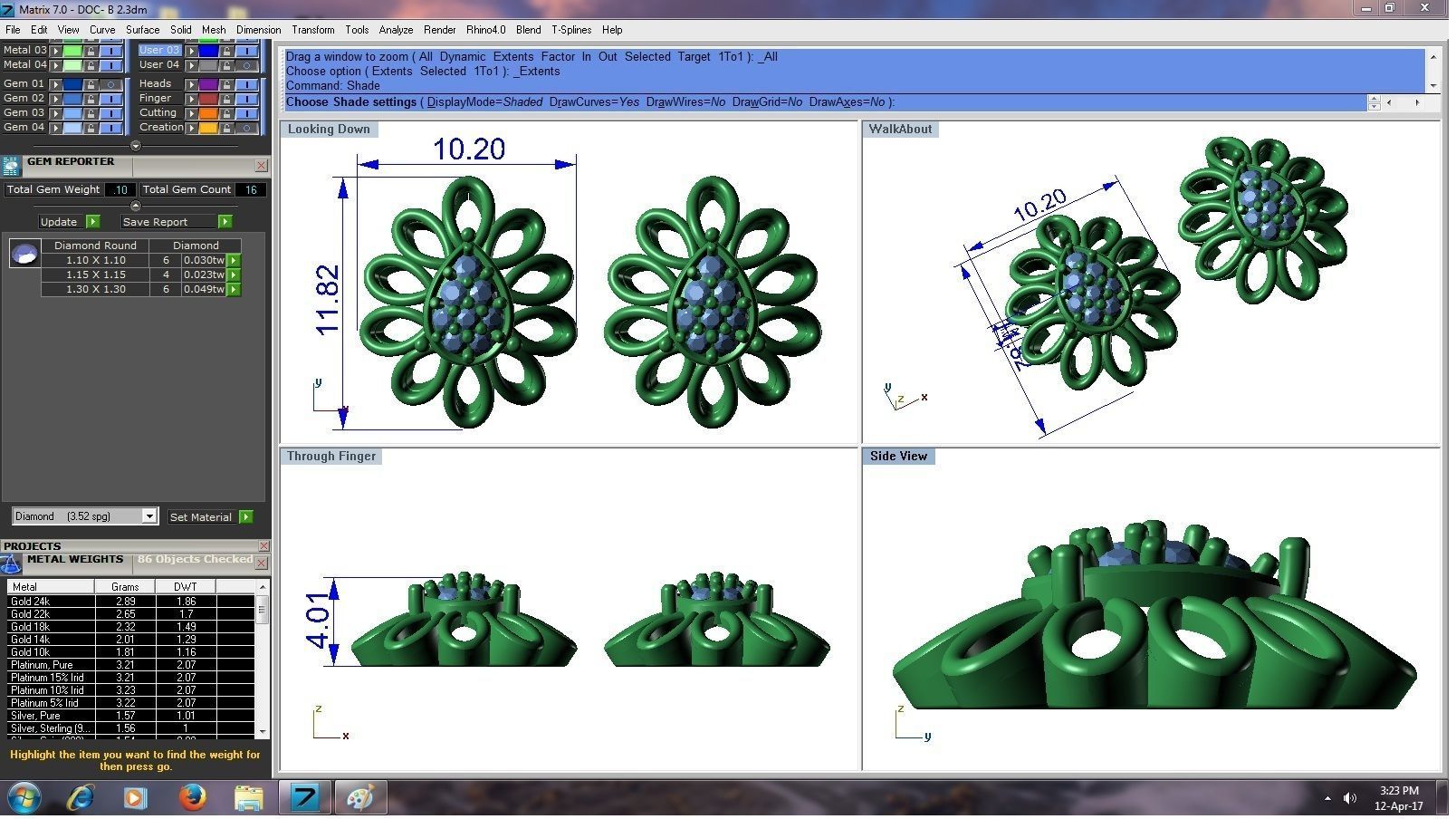The height and width of the screenshot is (819, 1456).
Task: Toggle the lock on Heads layer
Action: (x=227, y=84)
